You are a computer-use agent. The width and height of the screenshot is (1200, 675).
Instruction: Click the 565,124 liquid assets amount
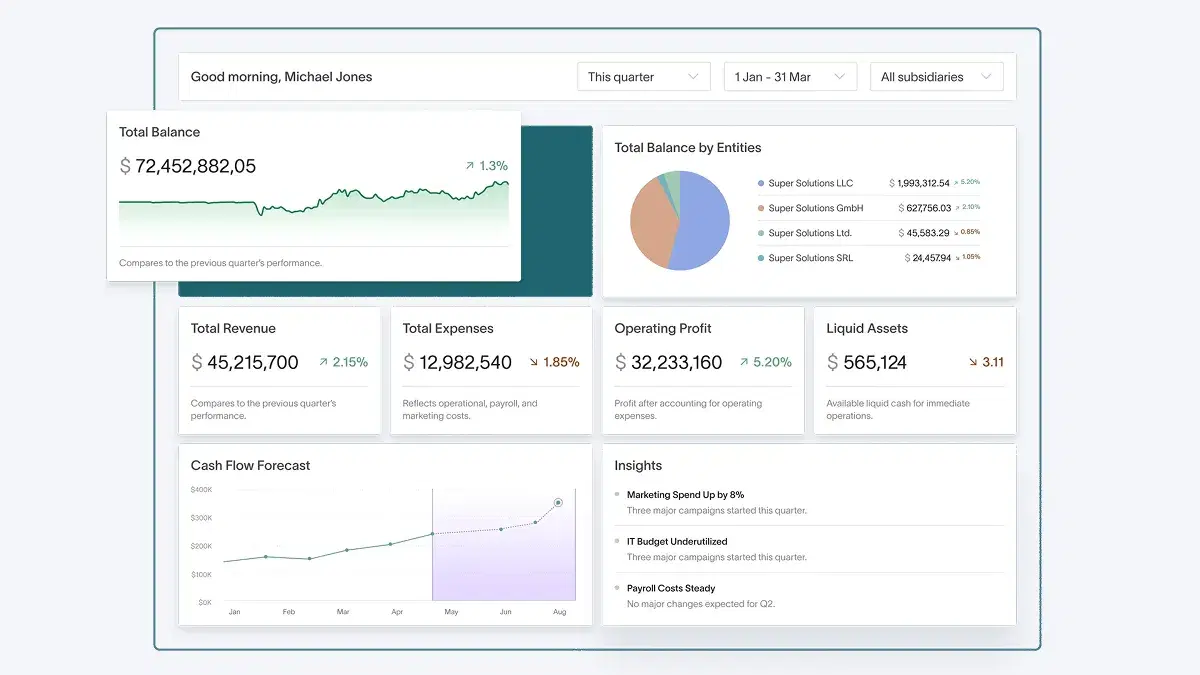click(875, 362)
